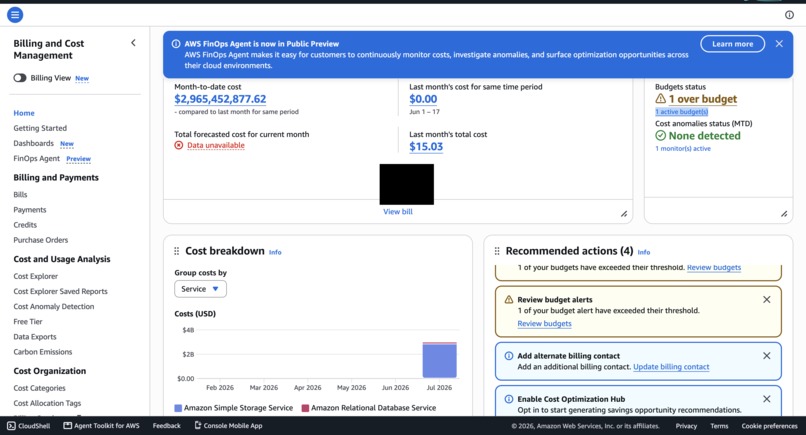The width and height of the screenshot is (806, 435).
Task: Open the Payments page
Action: point(30,210)
